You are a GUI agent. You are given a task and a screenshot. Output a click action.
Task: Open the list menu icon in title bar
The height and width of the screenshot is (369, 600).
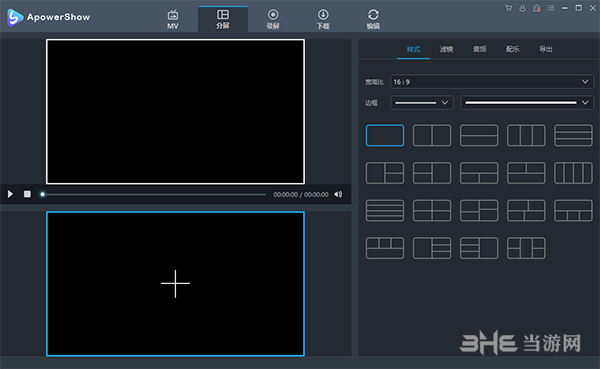coord(550,8)
